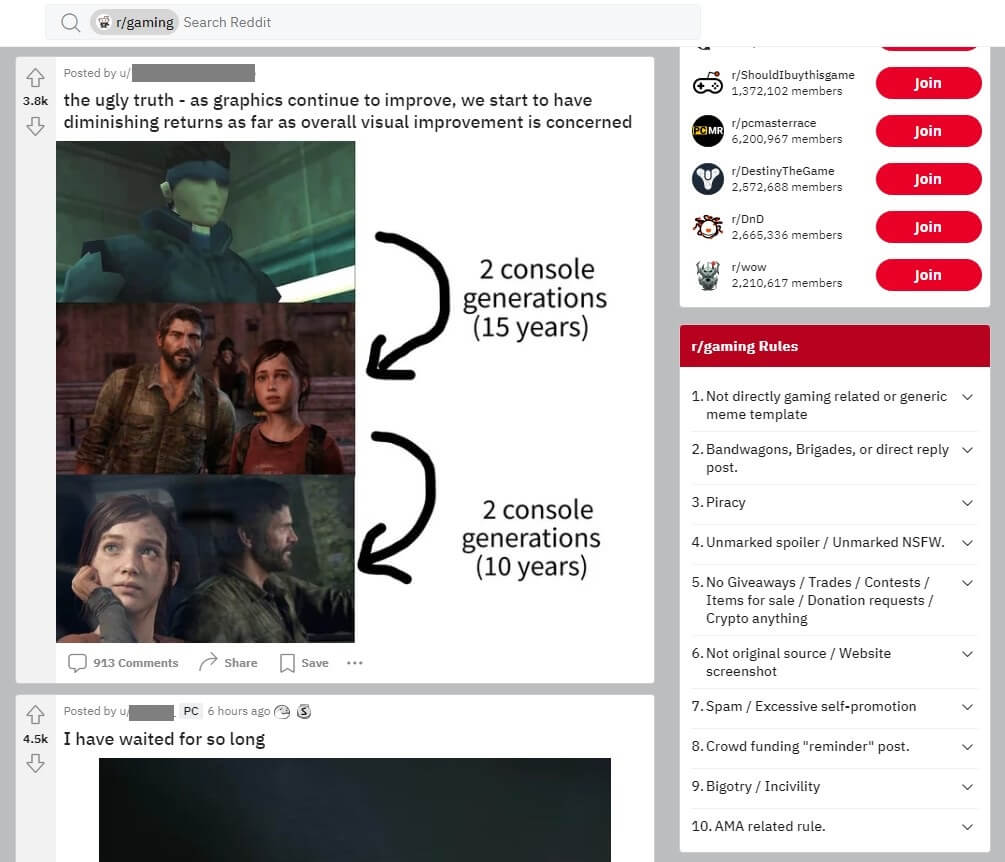Viewport: 1005px width, 862px height.
Task: Click the silver S award icon
Action: pos(304,711)
